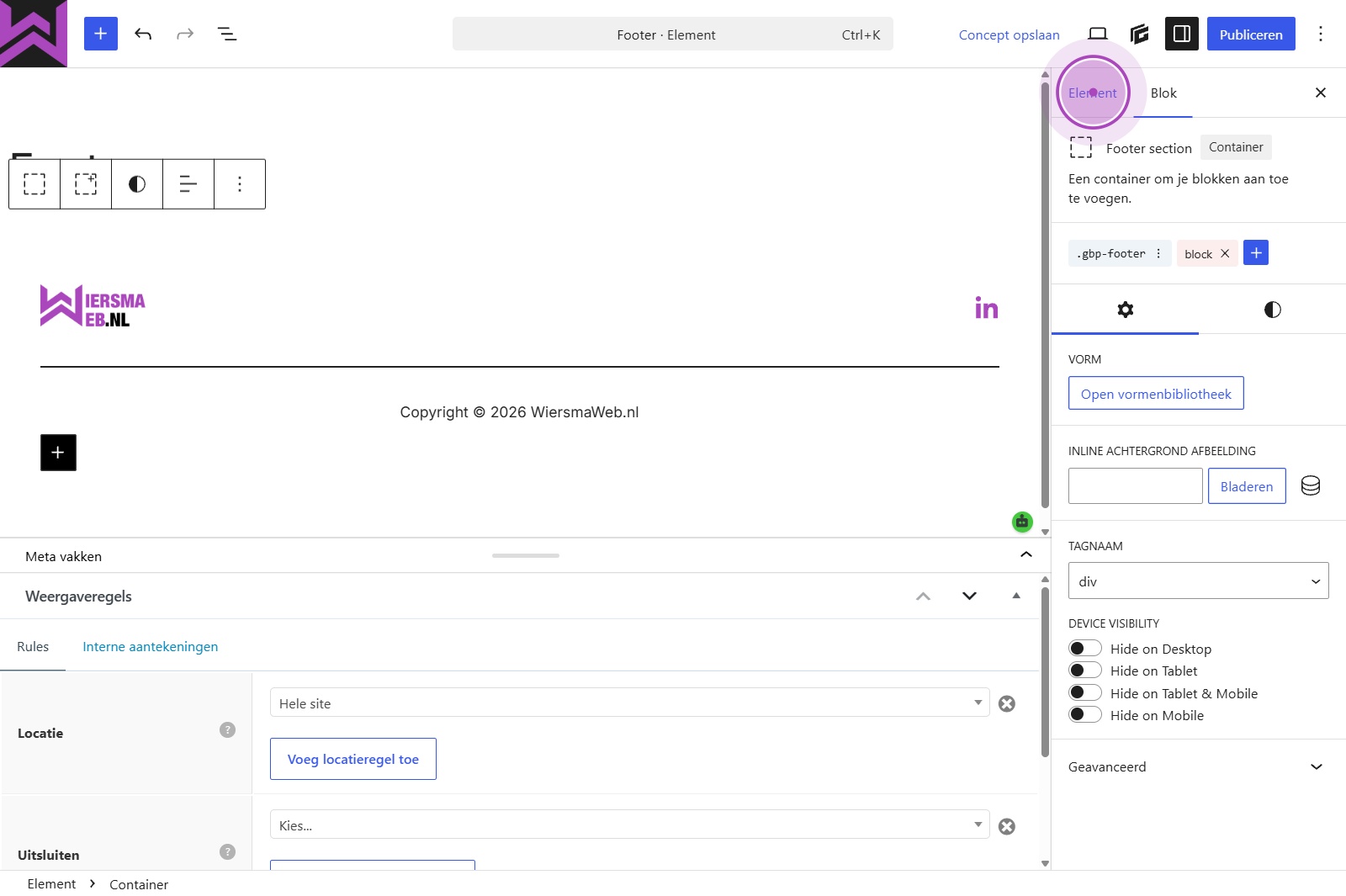This screenshot has height=896, width=1346.
Task: Add a new global class with plus
Action: pyautogui.click(x=1256, y=252)
